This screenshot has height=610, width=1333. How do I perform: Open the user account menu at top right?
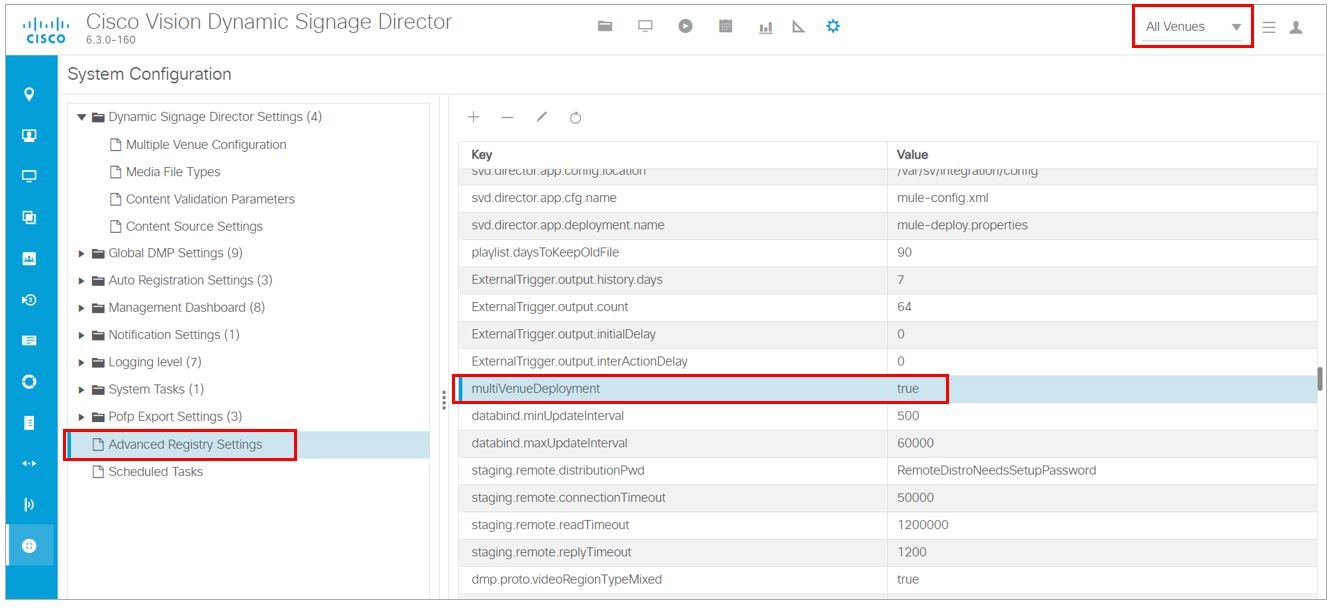[x=1297, y=27]
